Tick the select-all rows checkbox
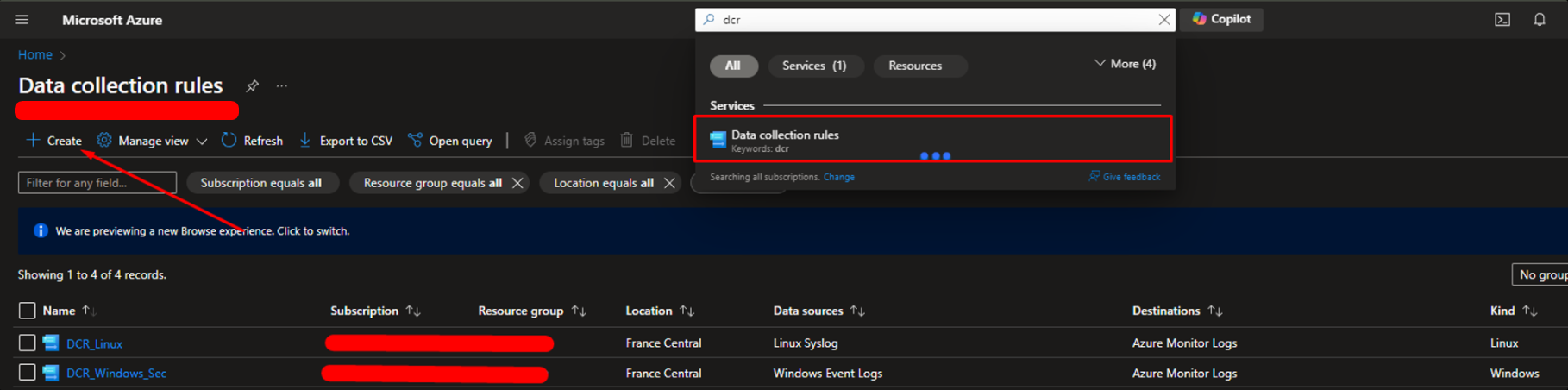Image resolution: width=1568 pixels, height=390 pixels. pos(27,311)
